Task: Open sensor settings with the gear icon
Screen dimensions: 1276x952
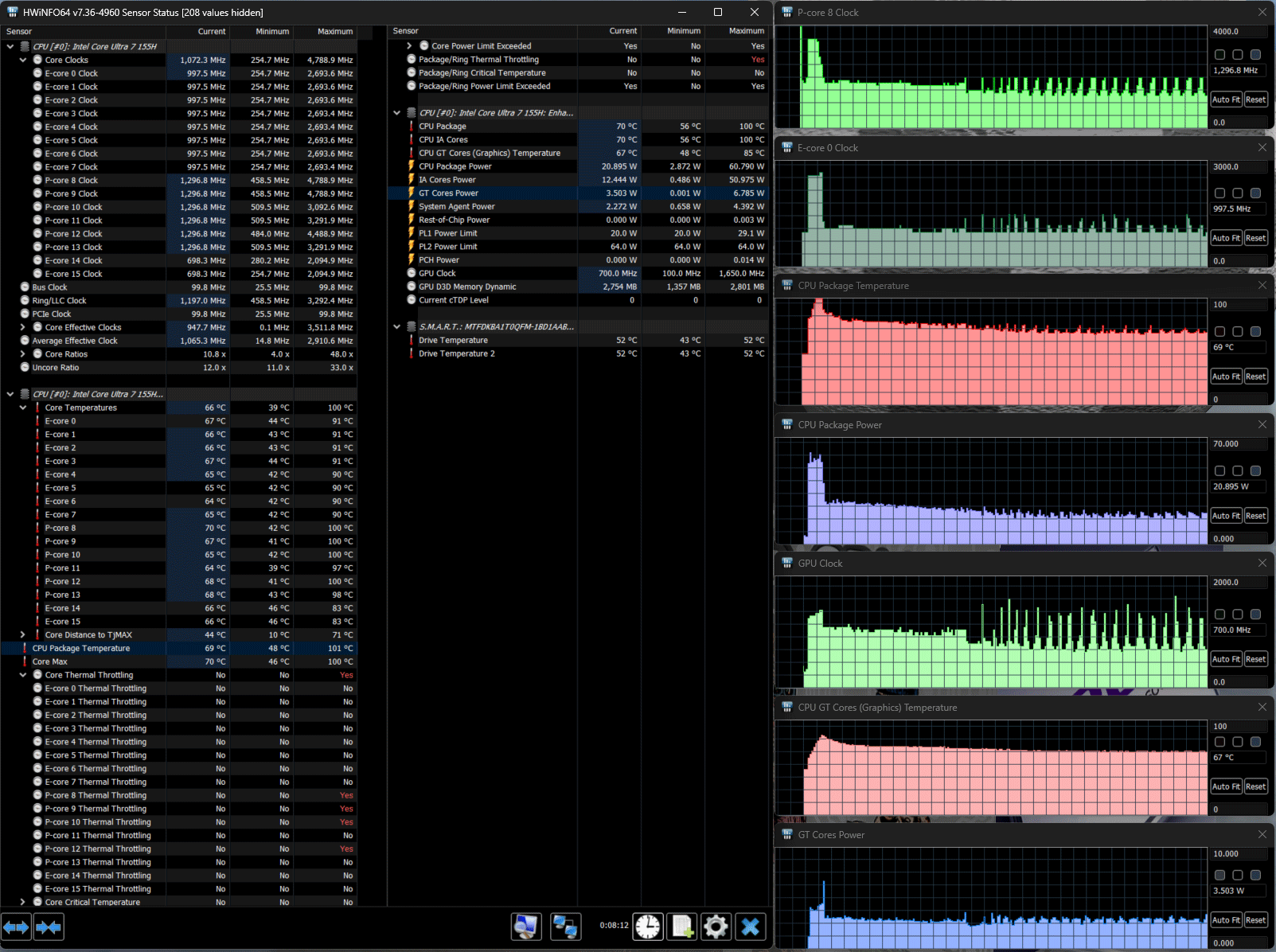Action: 716,927
